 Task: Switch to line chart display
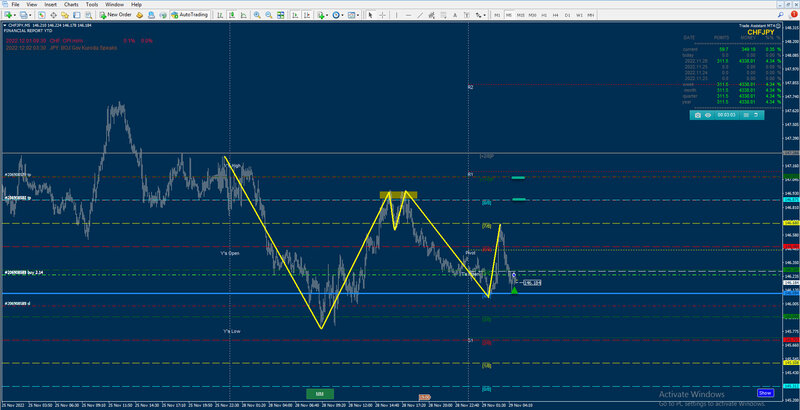pos(243,15)
